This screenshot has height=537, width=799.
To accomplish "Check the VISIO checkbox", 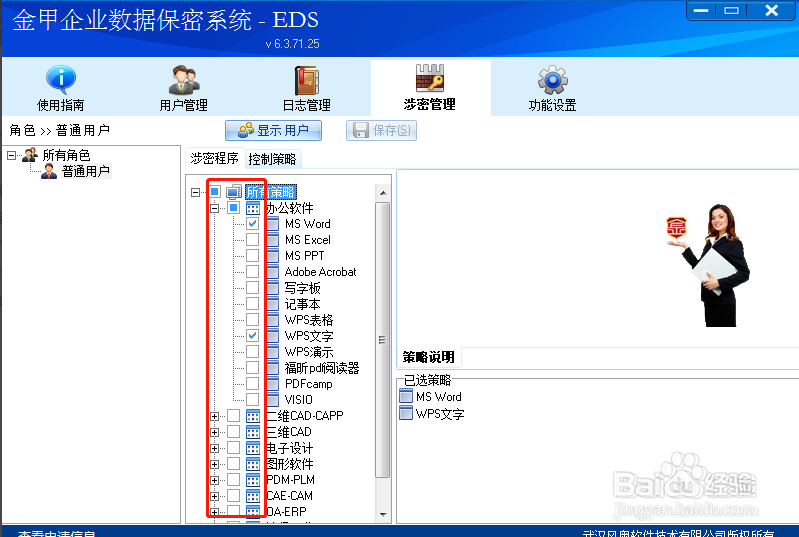I will [x=252, y=399].
